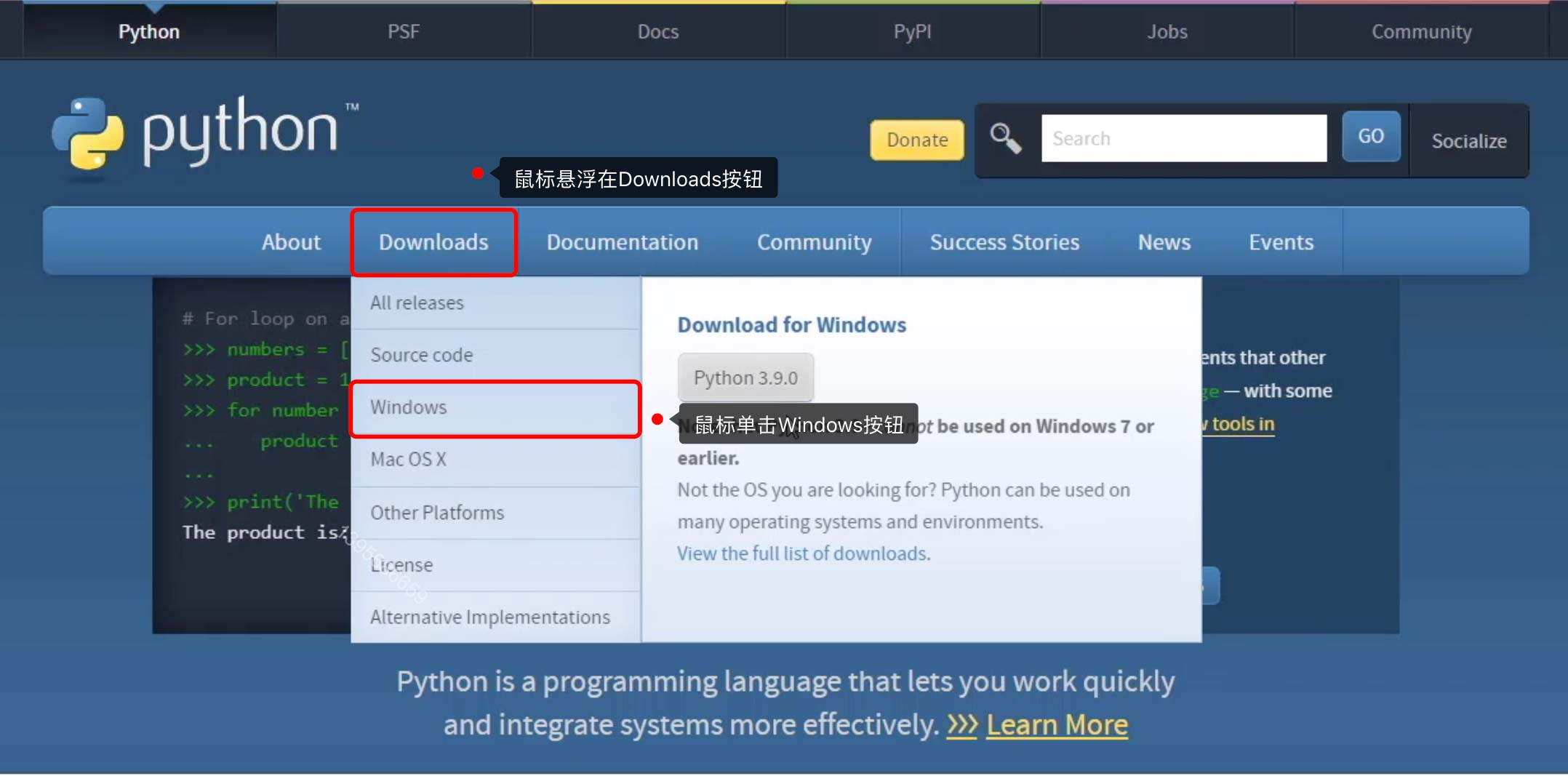Click the search magnifier icon
Viewport: 1568px width, 776px height.
coord(1006,138)
